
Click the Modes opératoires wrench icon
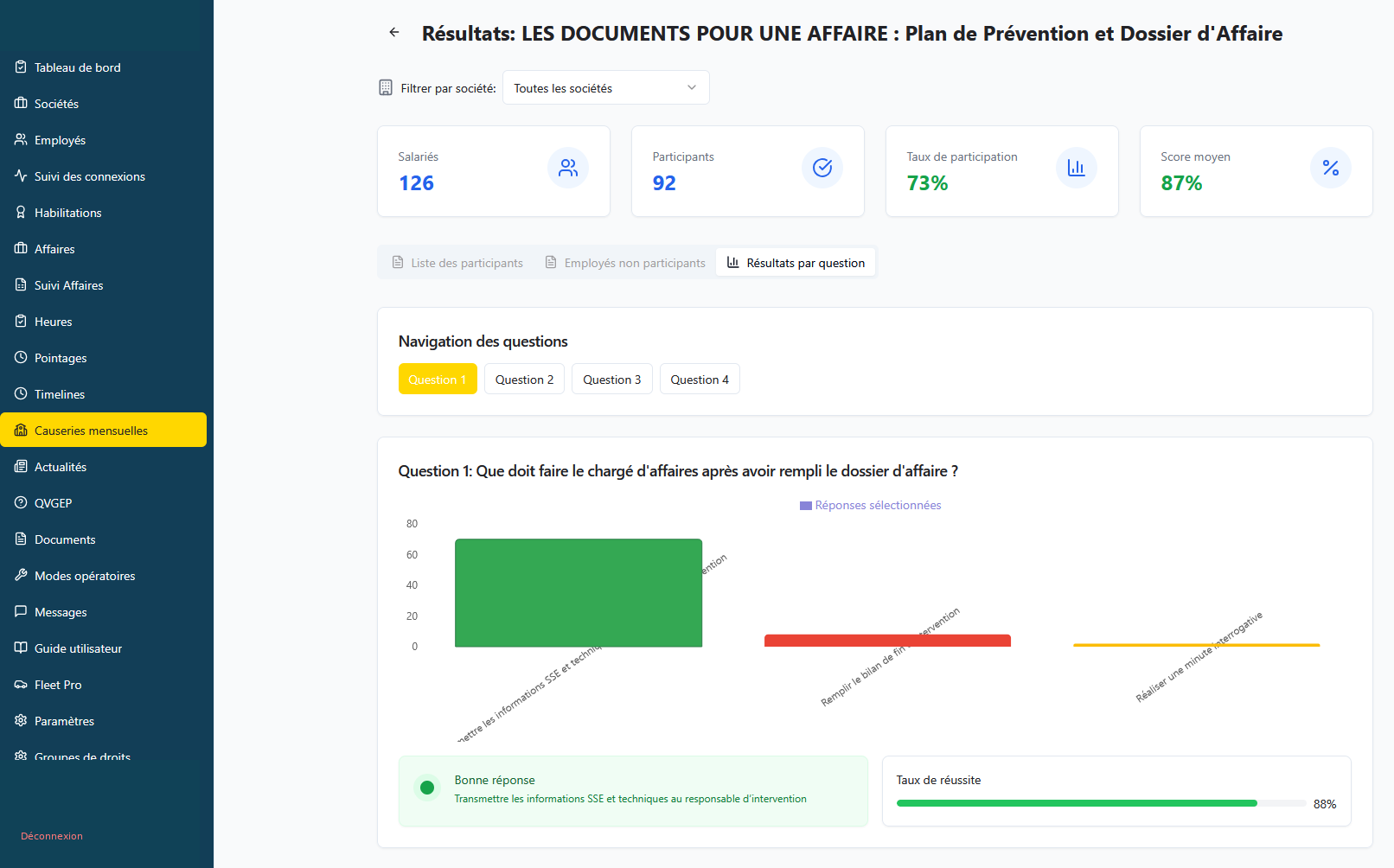point(21,575)
